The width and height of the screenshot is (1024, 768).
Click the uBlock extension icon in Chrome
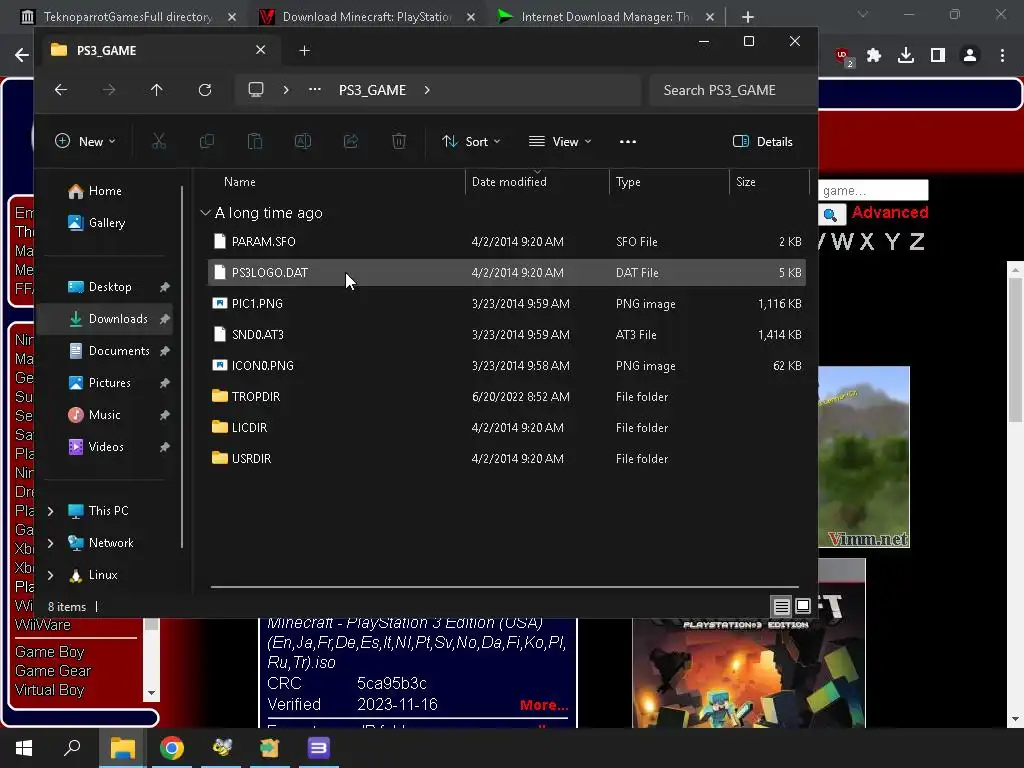[x=843, y=56]
